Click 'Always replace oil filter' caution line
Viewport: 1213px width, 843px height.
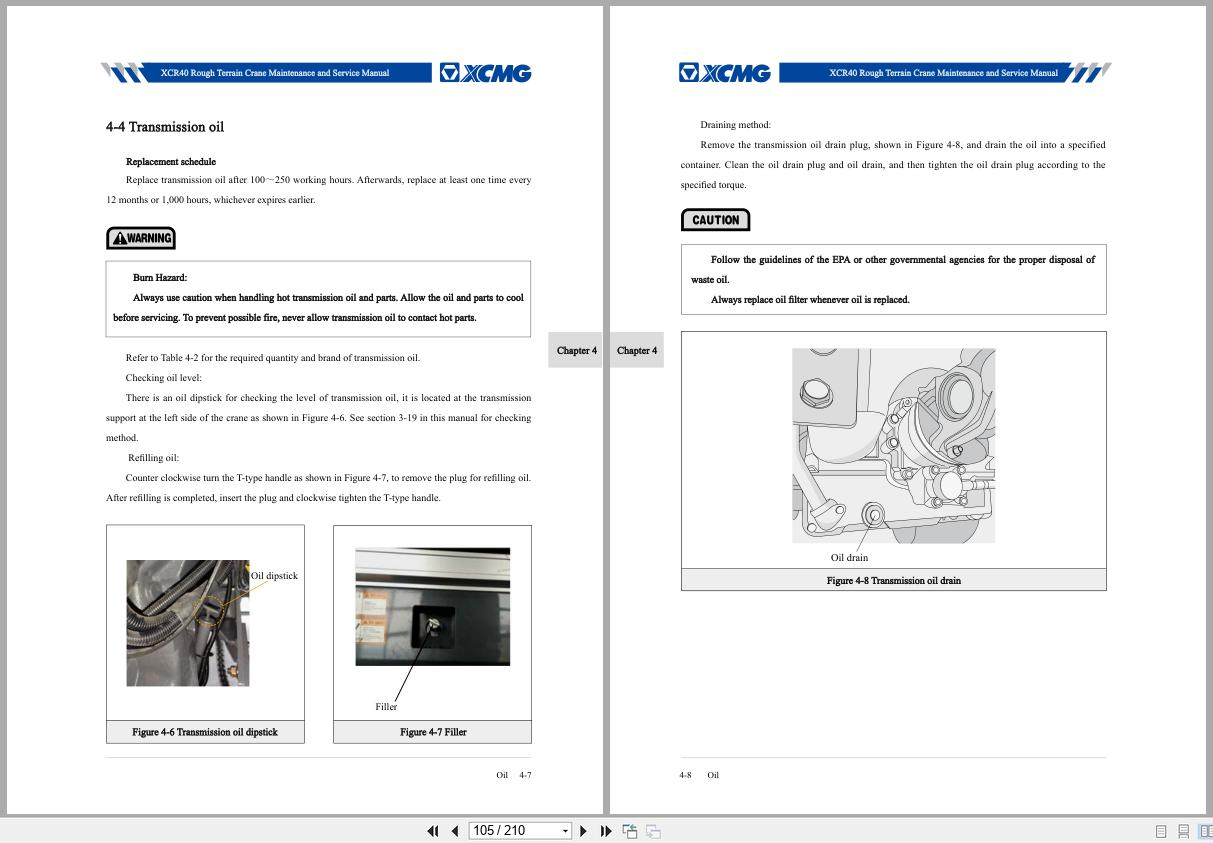[810, 300]
